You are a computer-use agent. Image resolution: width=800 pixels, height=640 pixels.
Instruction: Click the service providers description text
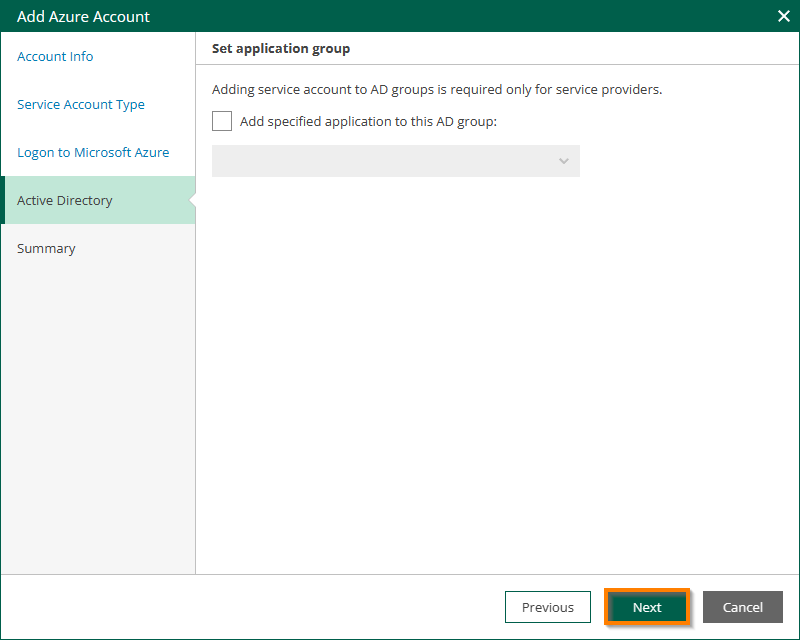[x=437, y=90]
